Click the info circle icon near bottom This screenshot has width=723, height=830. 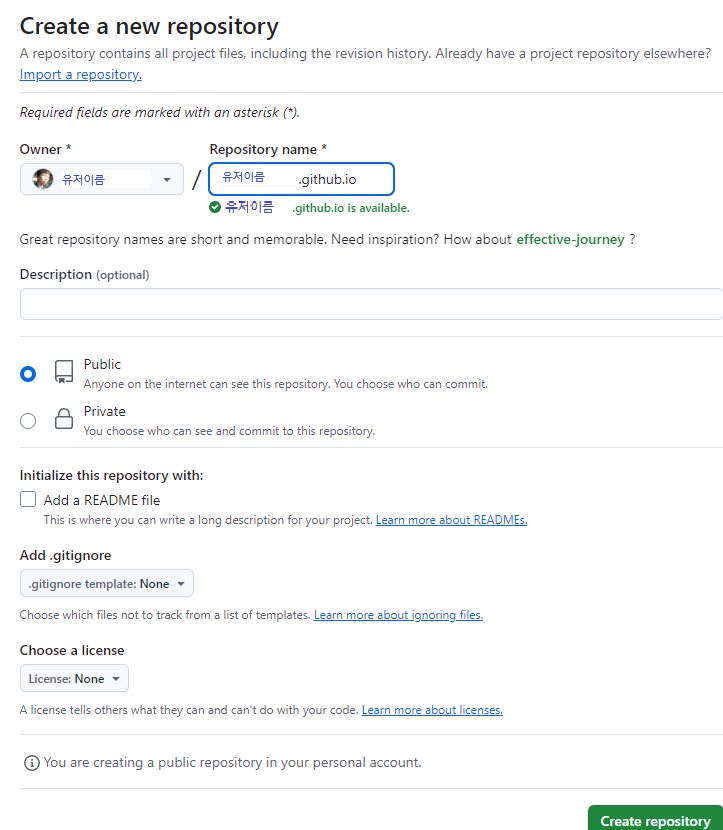coord(32,763)
